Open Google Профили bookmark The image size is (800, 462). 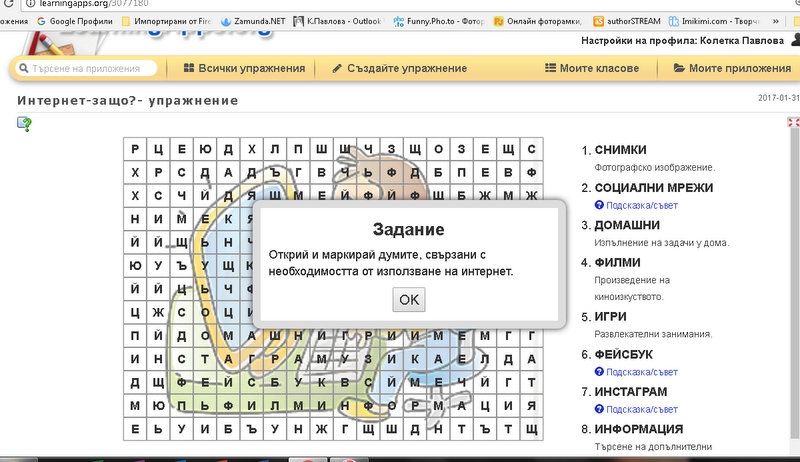(75, 21)
